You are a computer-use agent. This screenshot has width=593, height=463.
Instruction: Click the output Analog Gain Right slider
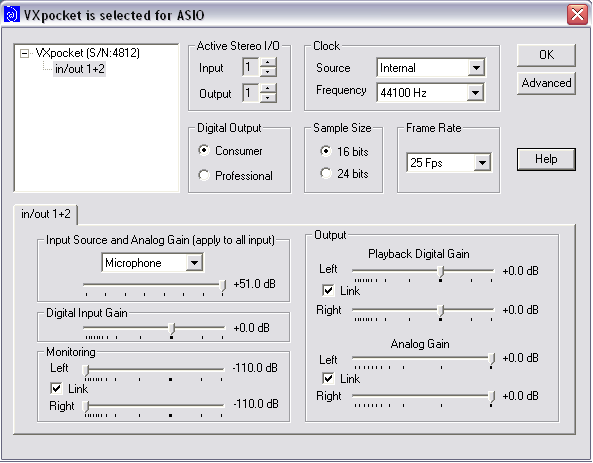point(423,396)
